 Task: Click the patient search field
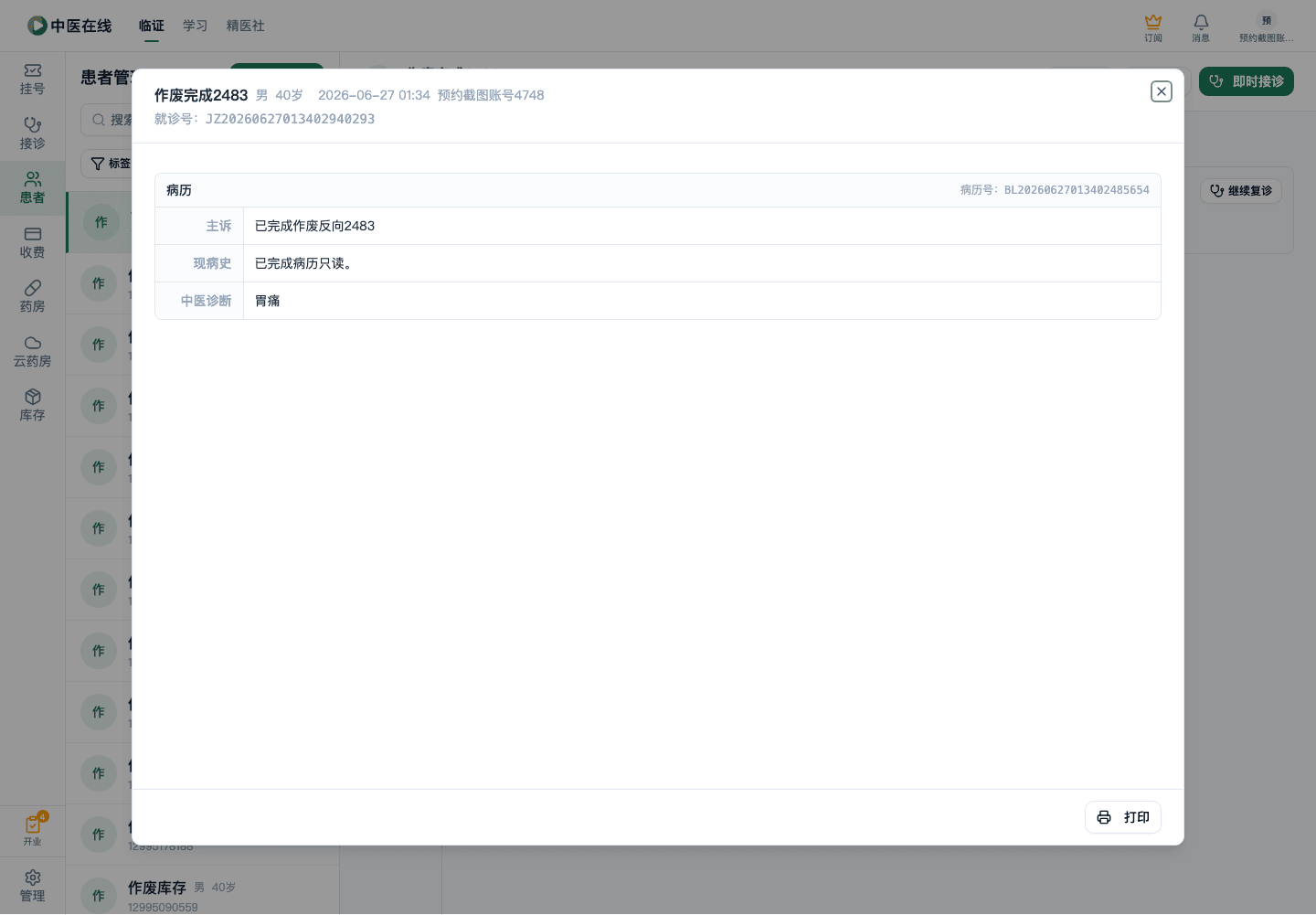tap(108, 120)
